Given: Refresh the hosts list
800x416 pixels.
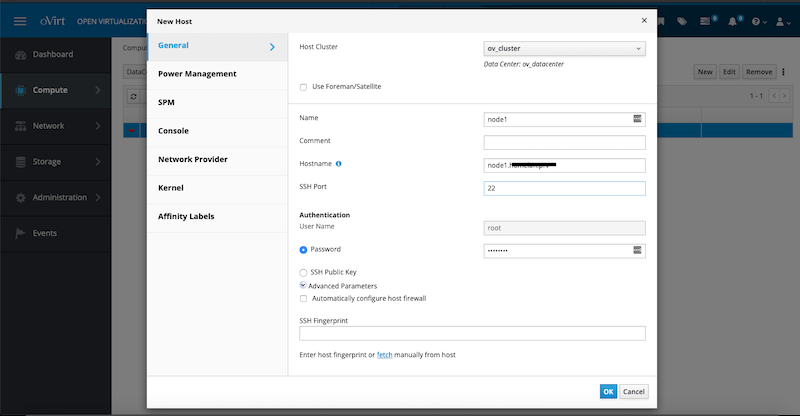Looking at the screenshot, I should (x=133, y=96).
